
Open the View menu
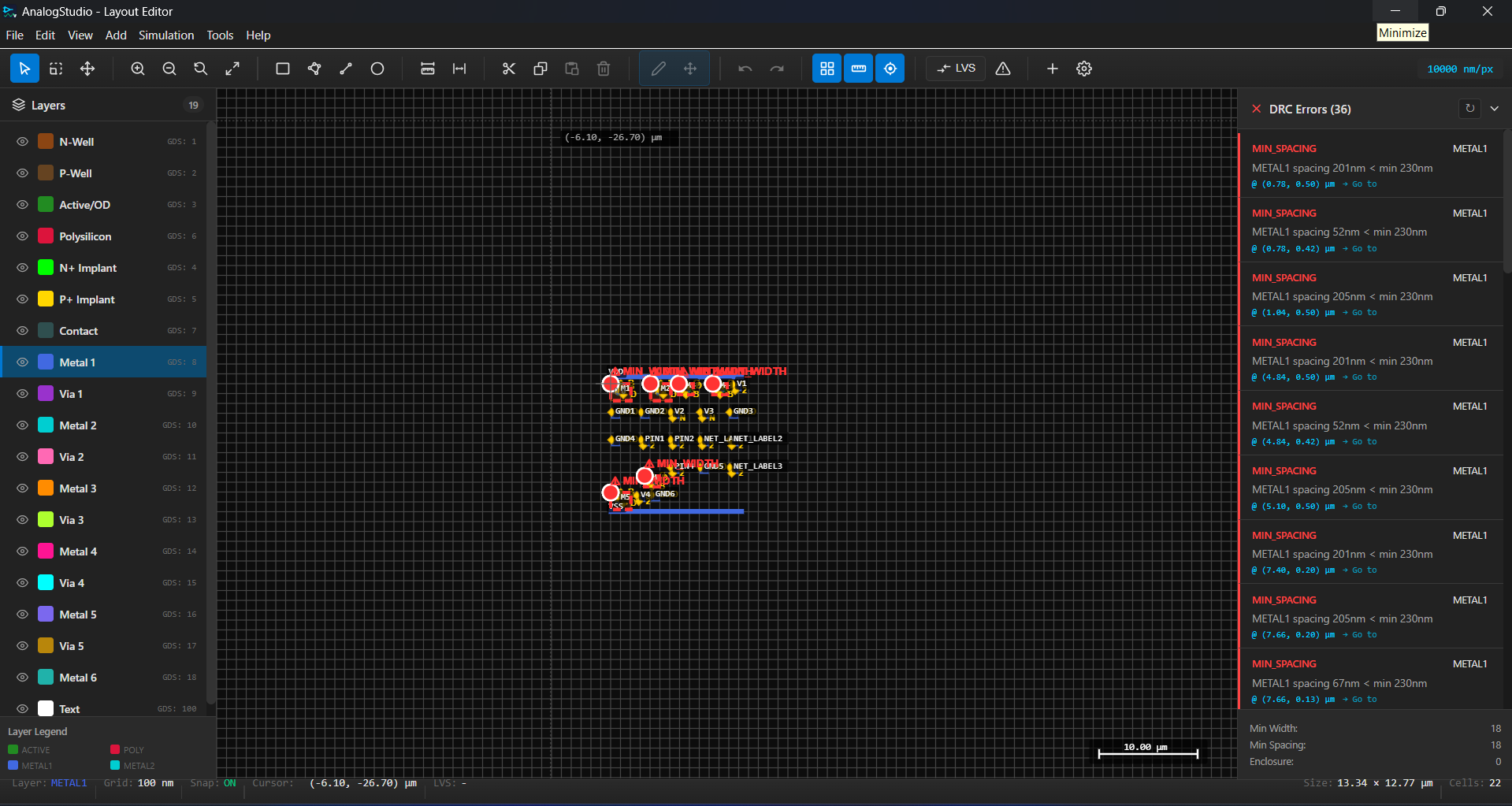coord(80,35)
